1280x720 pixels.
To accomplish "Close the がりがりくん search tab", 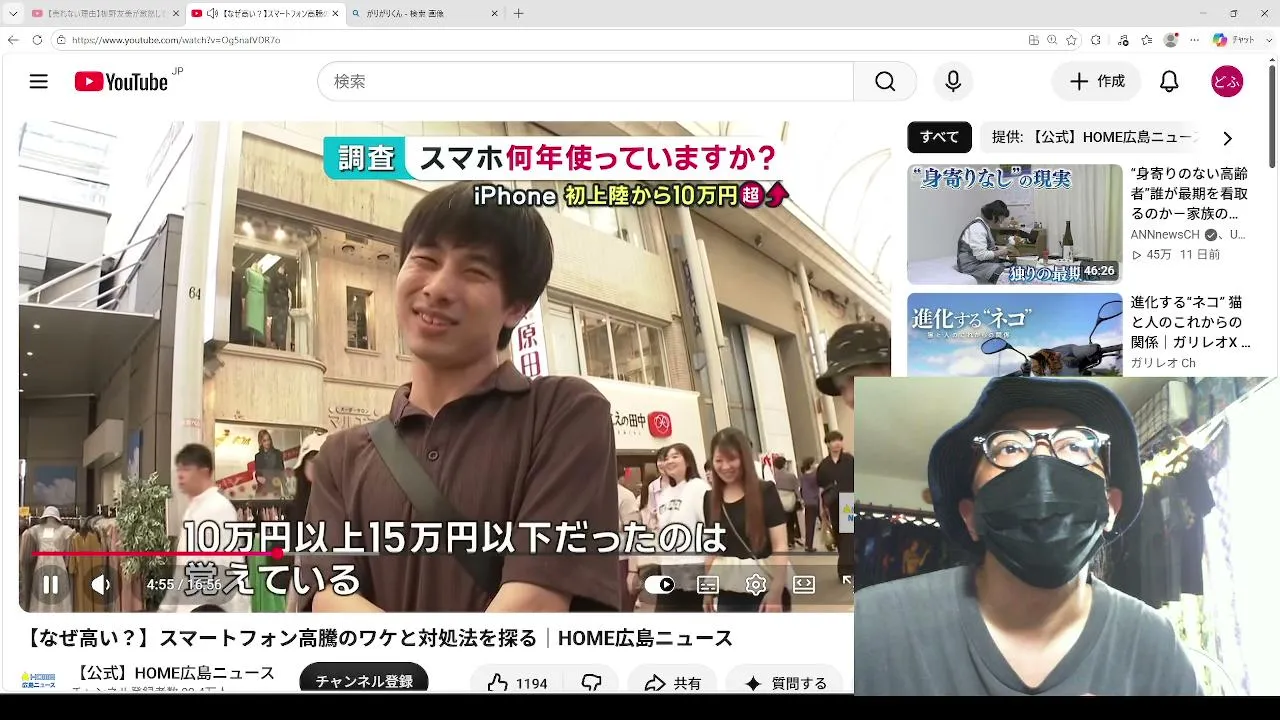I will pos(494,14).
